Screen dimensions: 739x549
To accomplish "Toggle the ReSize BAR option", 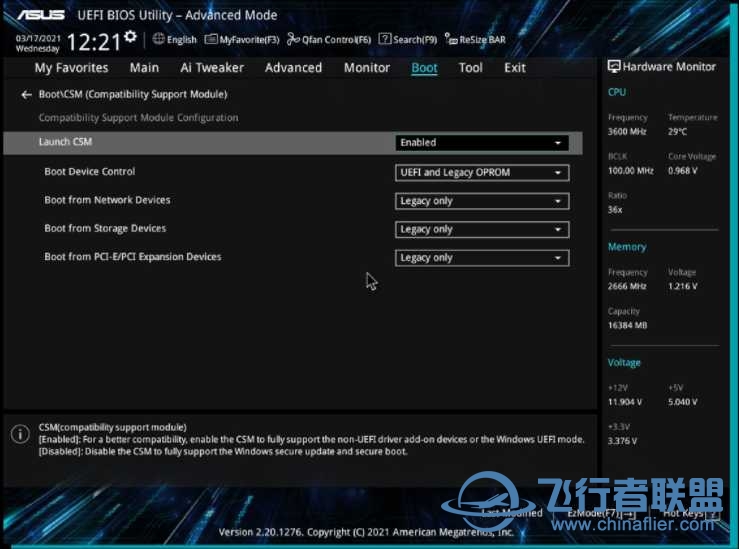I will point(475,40).
